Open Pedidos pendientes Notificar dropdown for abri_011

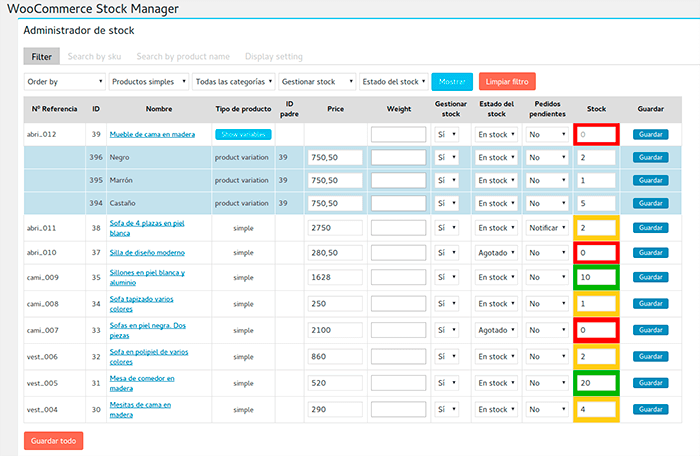coord(547,228)
